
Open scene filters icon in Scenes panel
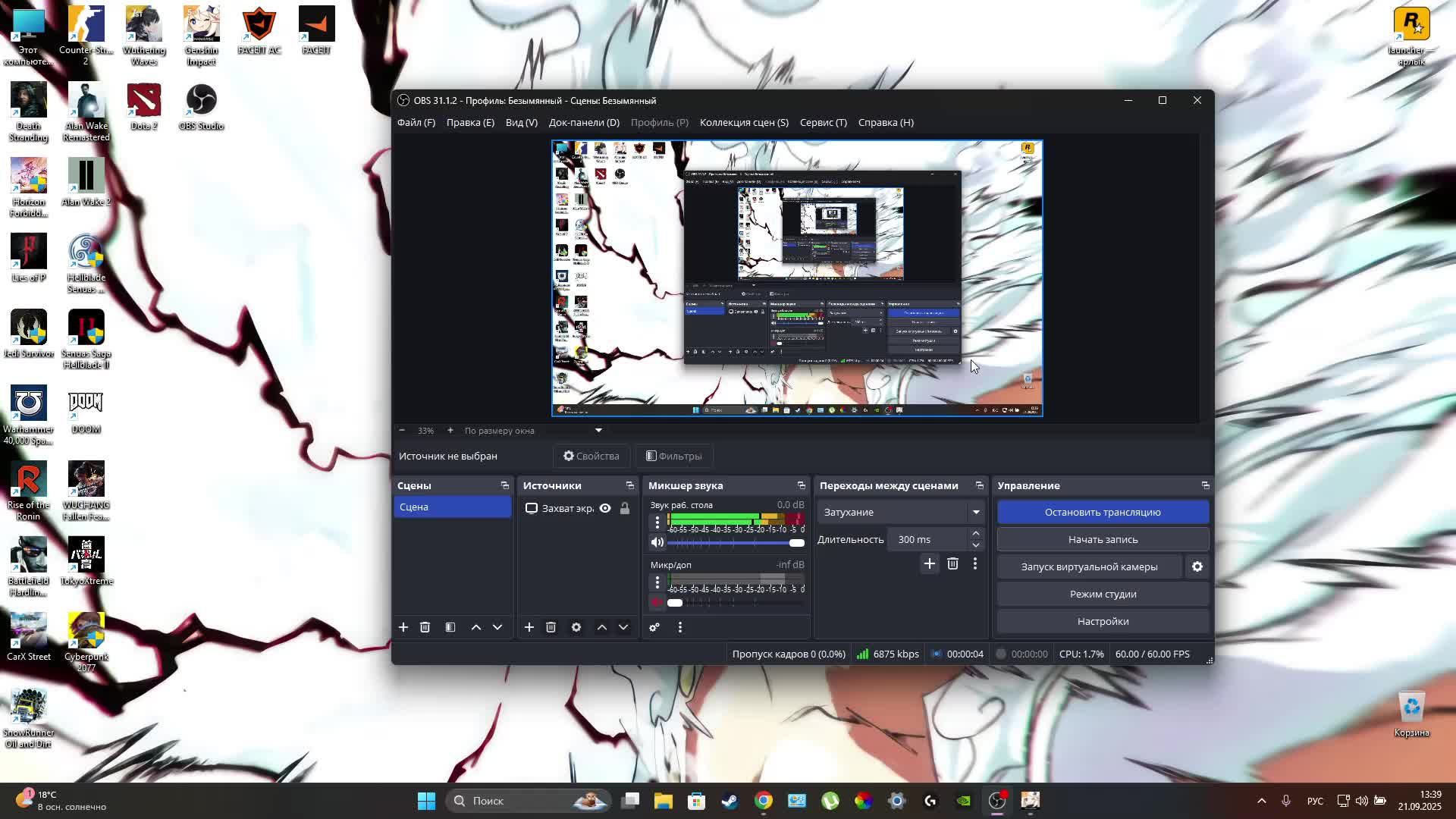coord(450,627)
